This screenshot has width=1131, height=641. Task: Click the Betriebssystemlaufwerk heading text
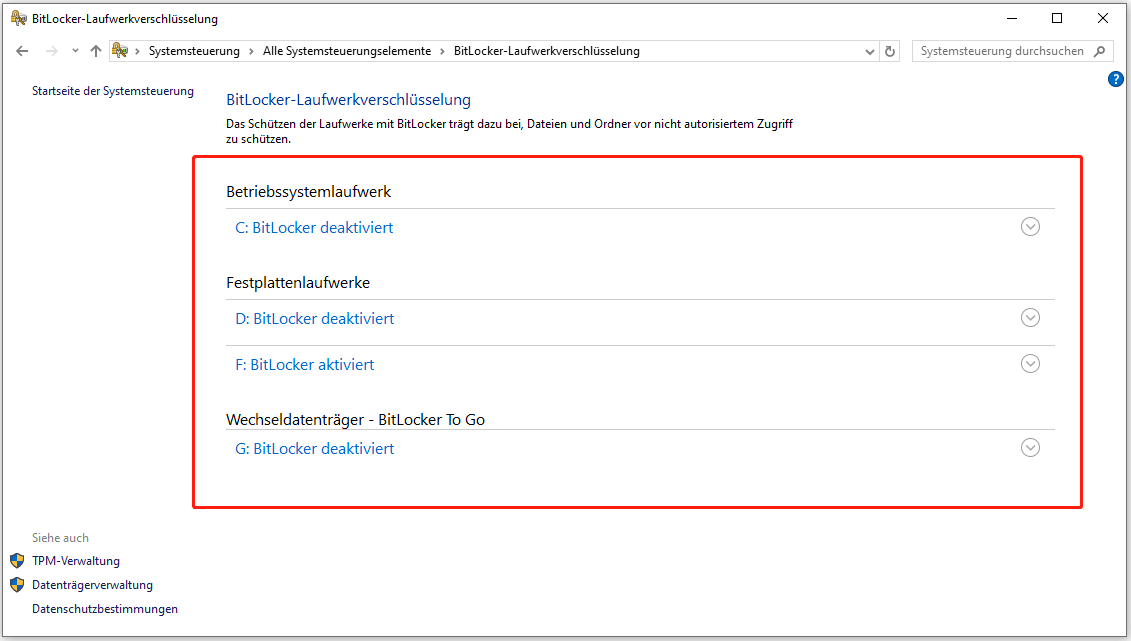pyautogui.click(x=309, y=192)
